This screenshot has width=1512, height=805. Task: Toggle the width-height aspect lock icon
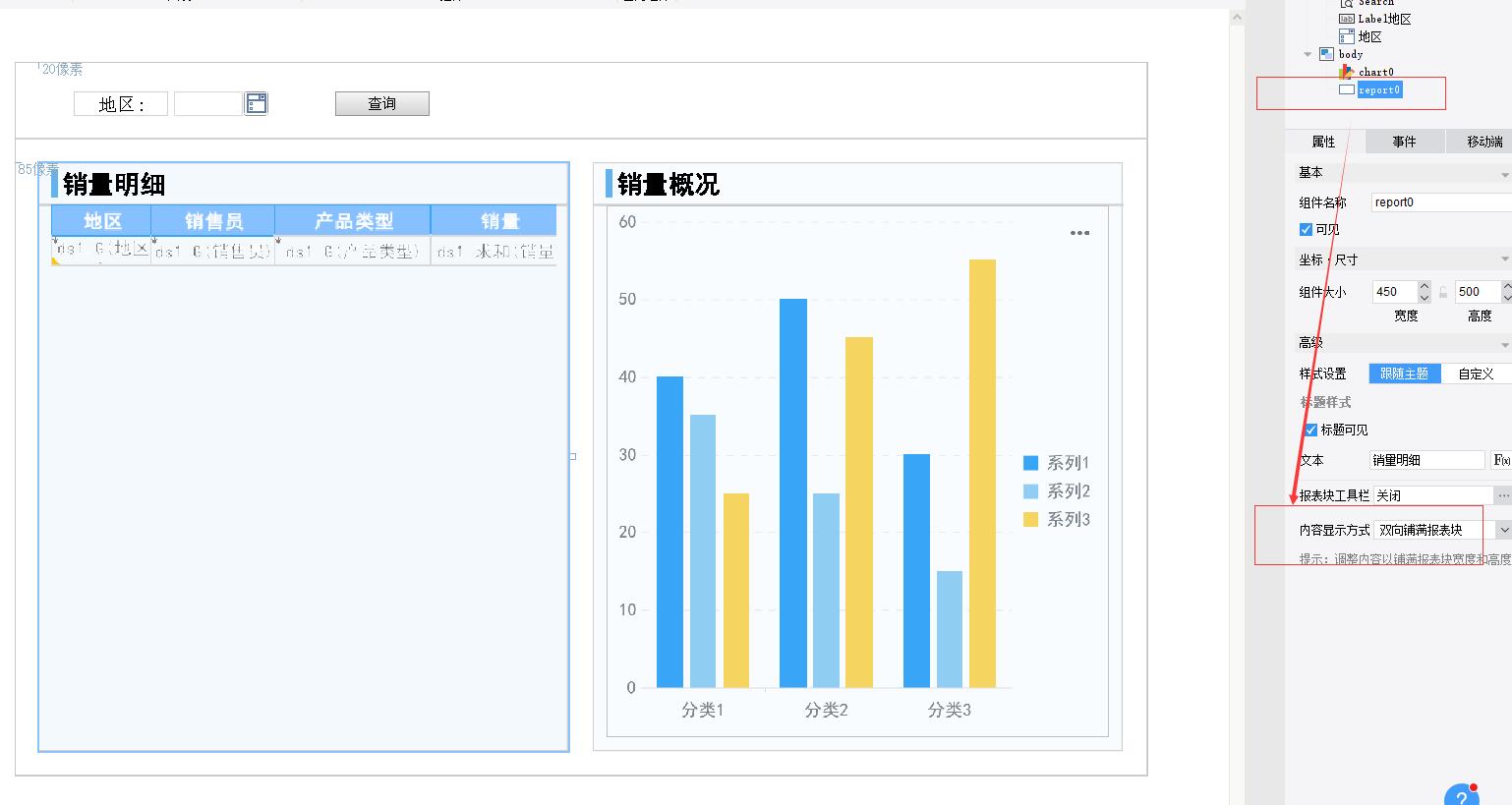pos(1443,292)
